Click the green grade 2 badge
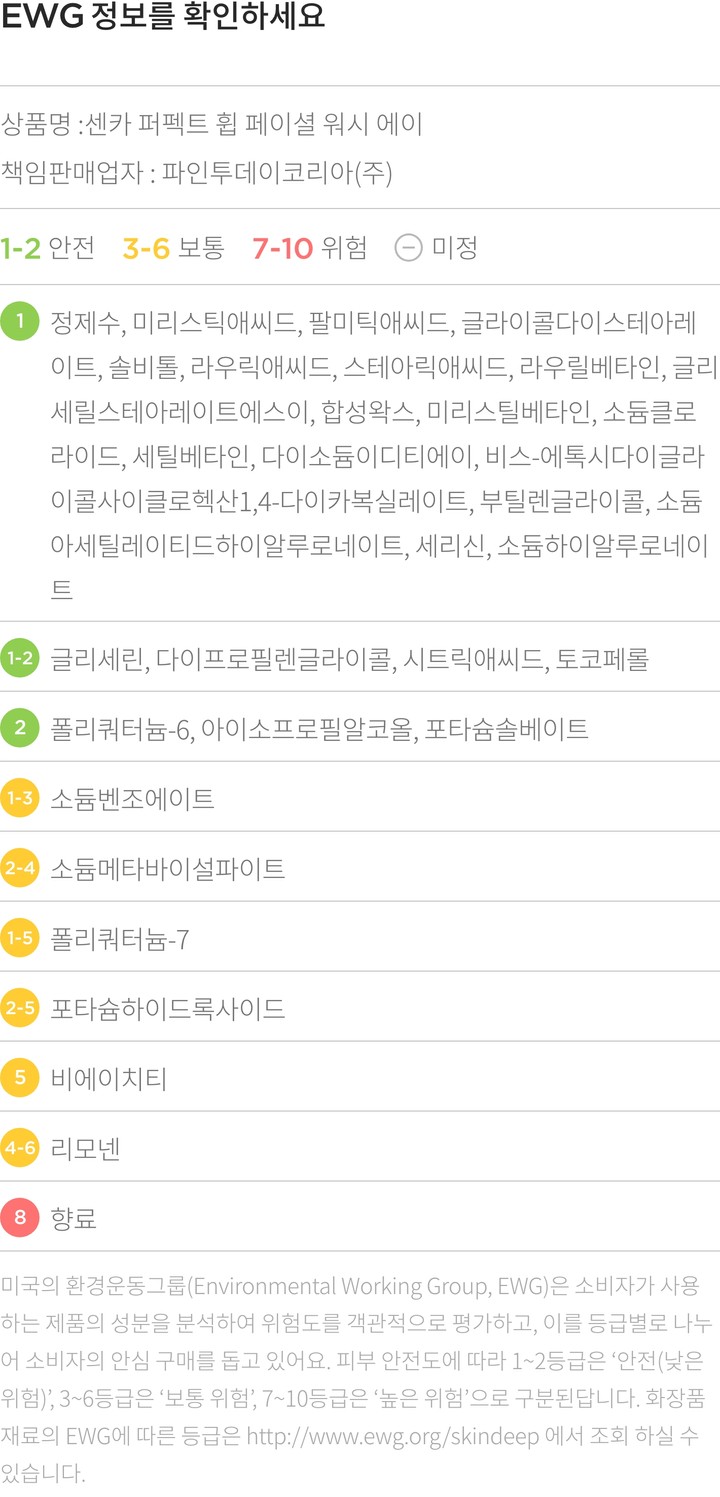Image resolution: width=720 pixels, height=1497 pixels. (x=20, y=728)
